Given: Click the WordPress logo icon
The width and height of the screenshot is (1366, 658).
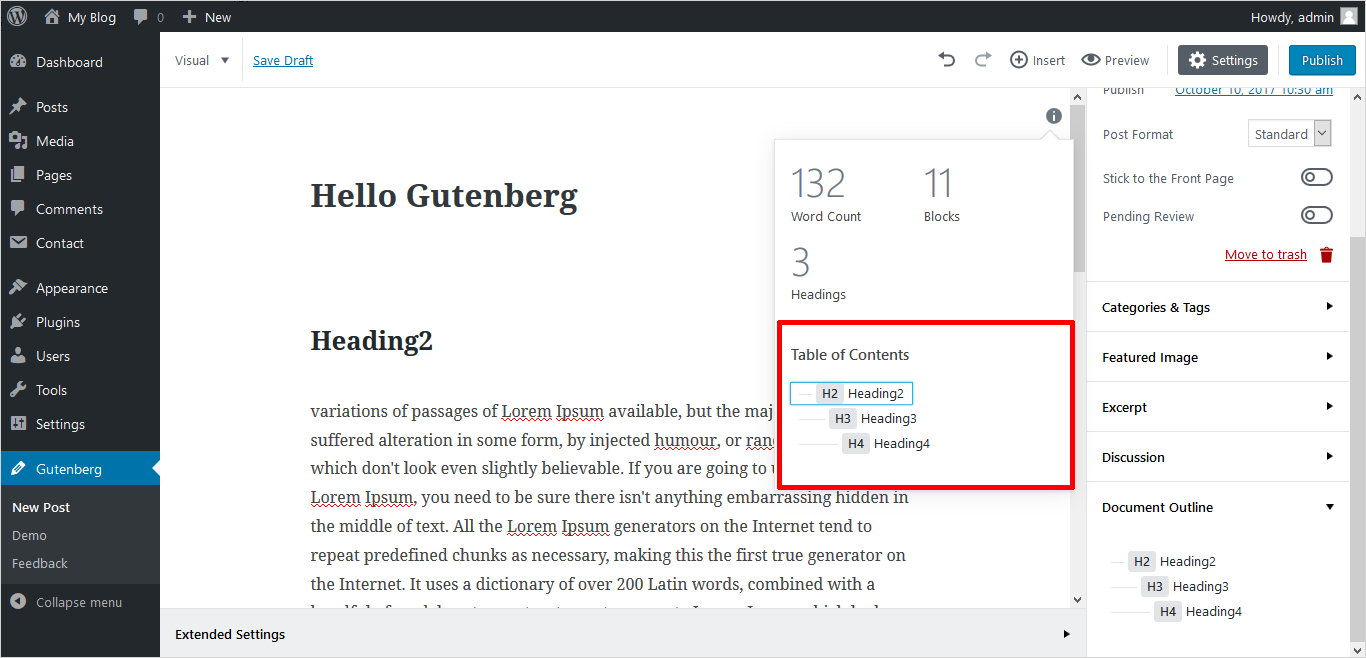Looking at the screenshot, I should pos(17,16).
